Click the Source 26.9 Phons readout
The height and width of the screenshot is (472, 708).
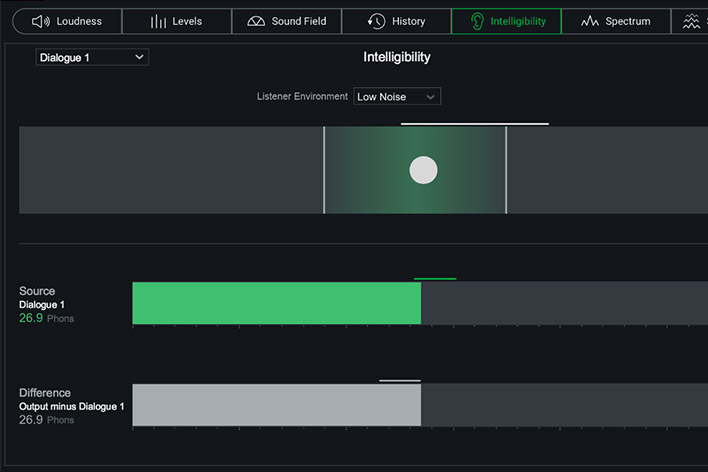46,318
